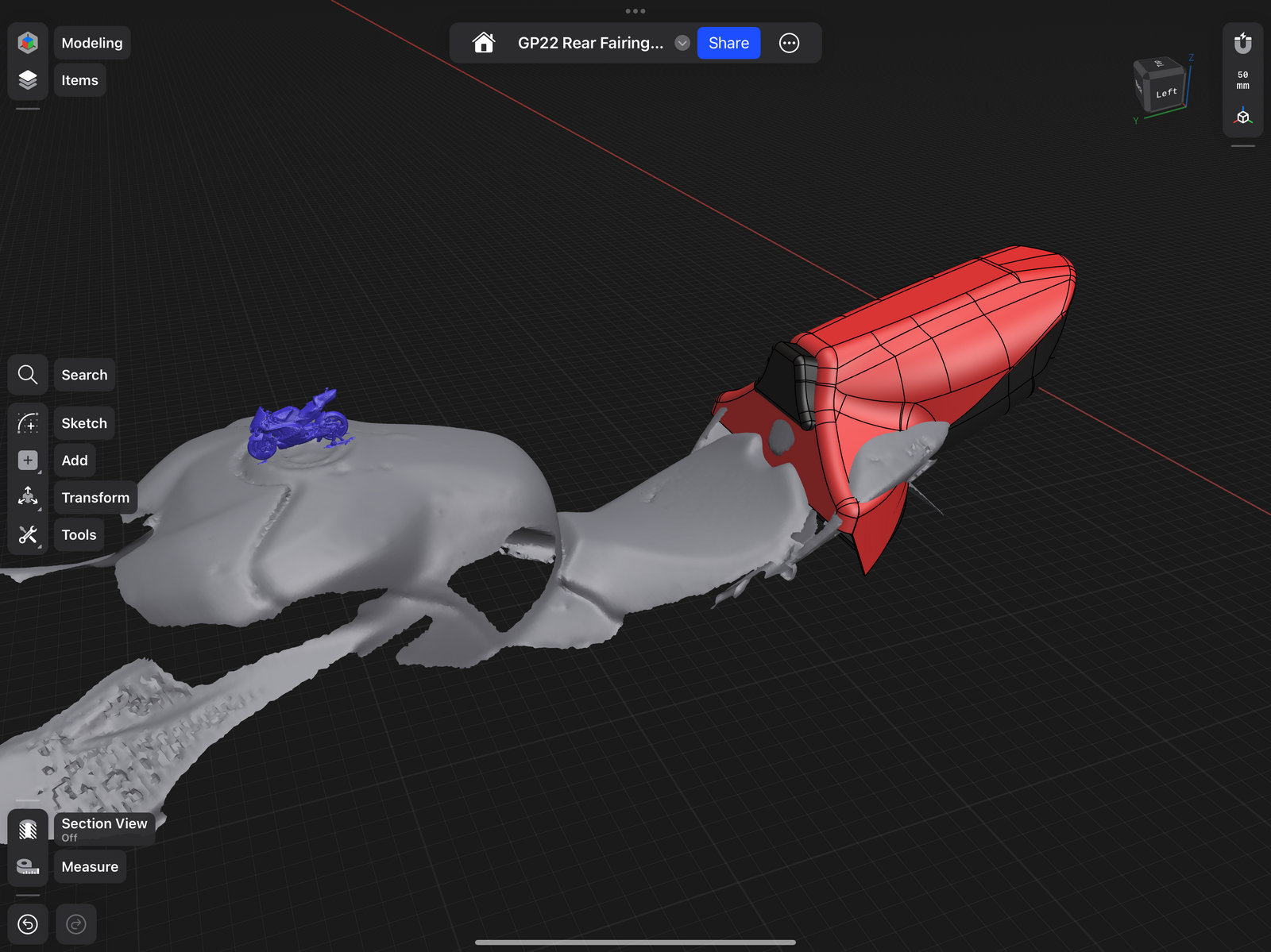Click the blue Share button
Viewport: 1271px width, 952px height.
(728, 43)
